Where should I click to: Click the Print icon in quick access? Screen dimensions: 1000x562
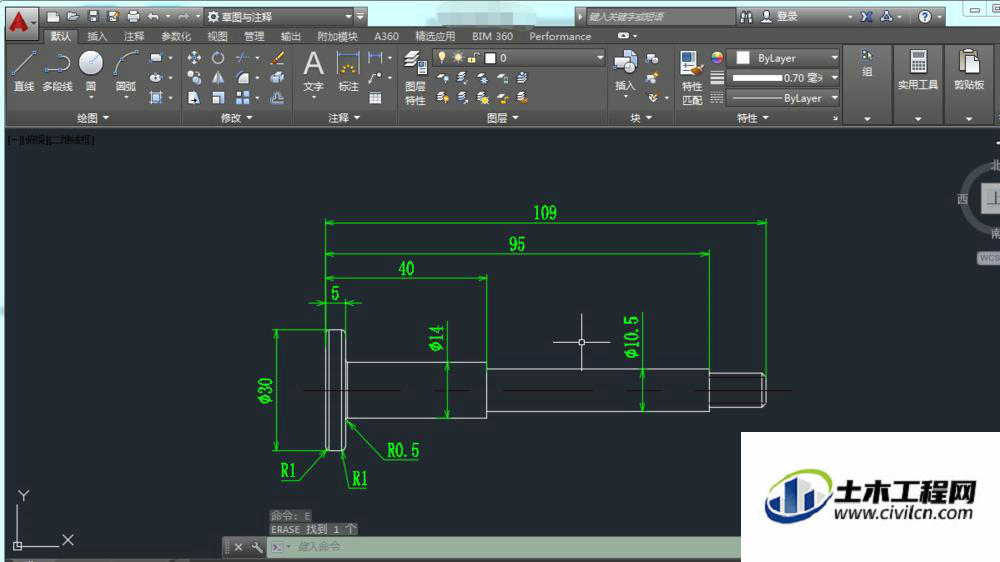133,16
